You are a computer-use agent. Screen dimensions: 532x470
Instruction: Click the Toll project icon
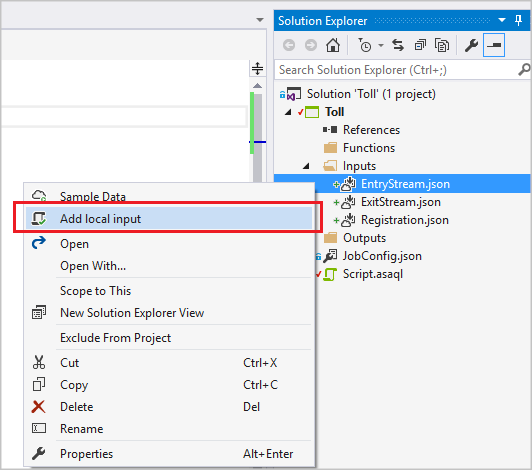pos(312,112)
